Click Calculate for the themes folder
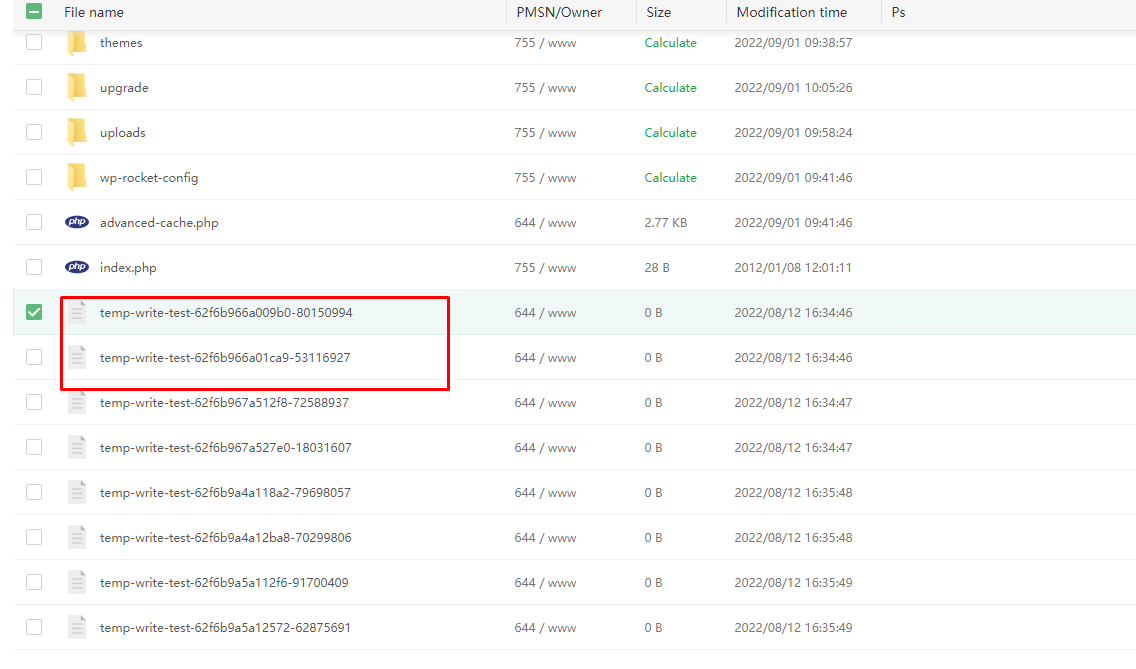1136x669 pixels. (x=670, y=42)
